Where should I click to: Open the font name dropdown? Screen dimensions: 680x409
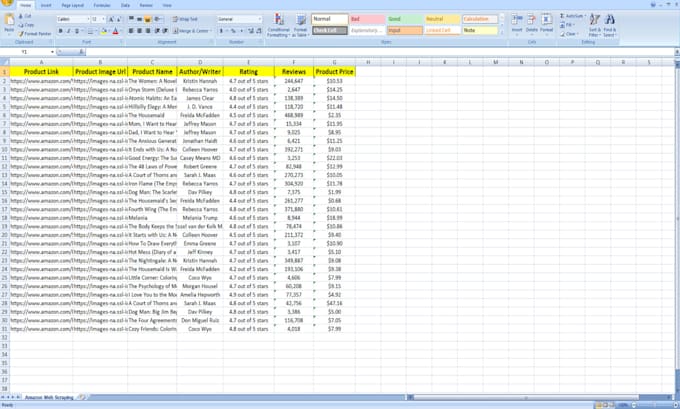coord(88,19)
